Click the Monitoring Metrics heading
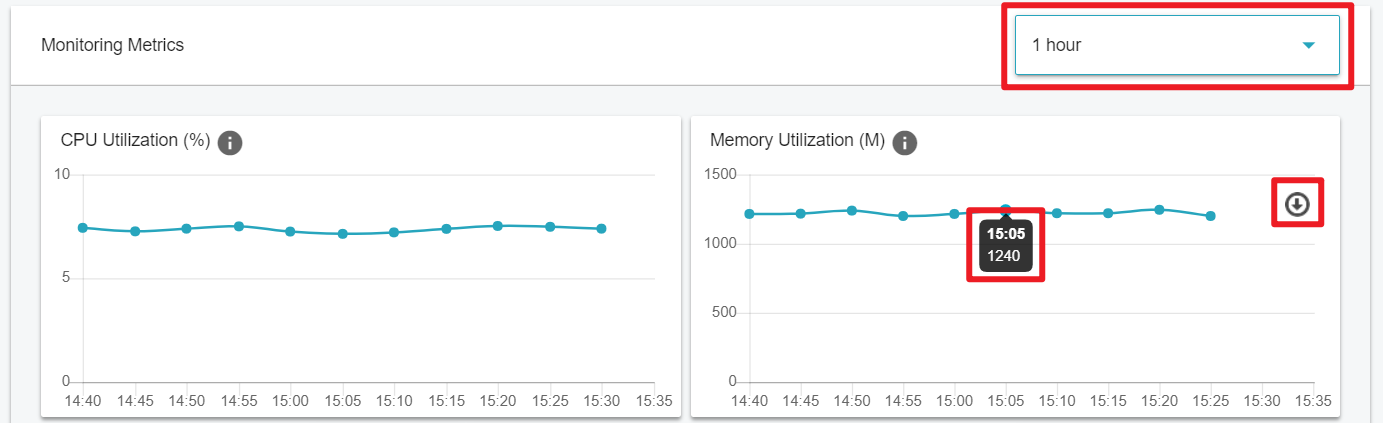 112,45
